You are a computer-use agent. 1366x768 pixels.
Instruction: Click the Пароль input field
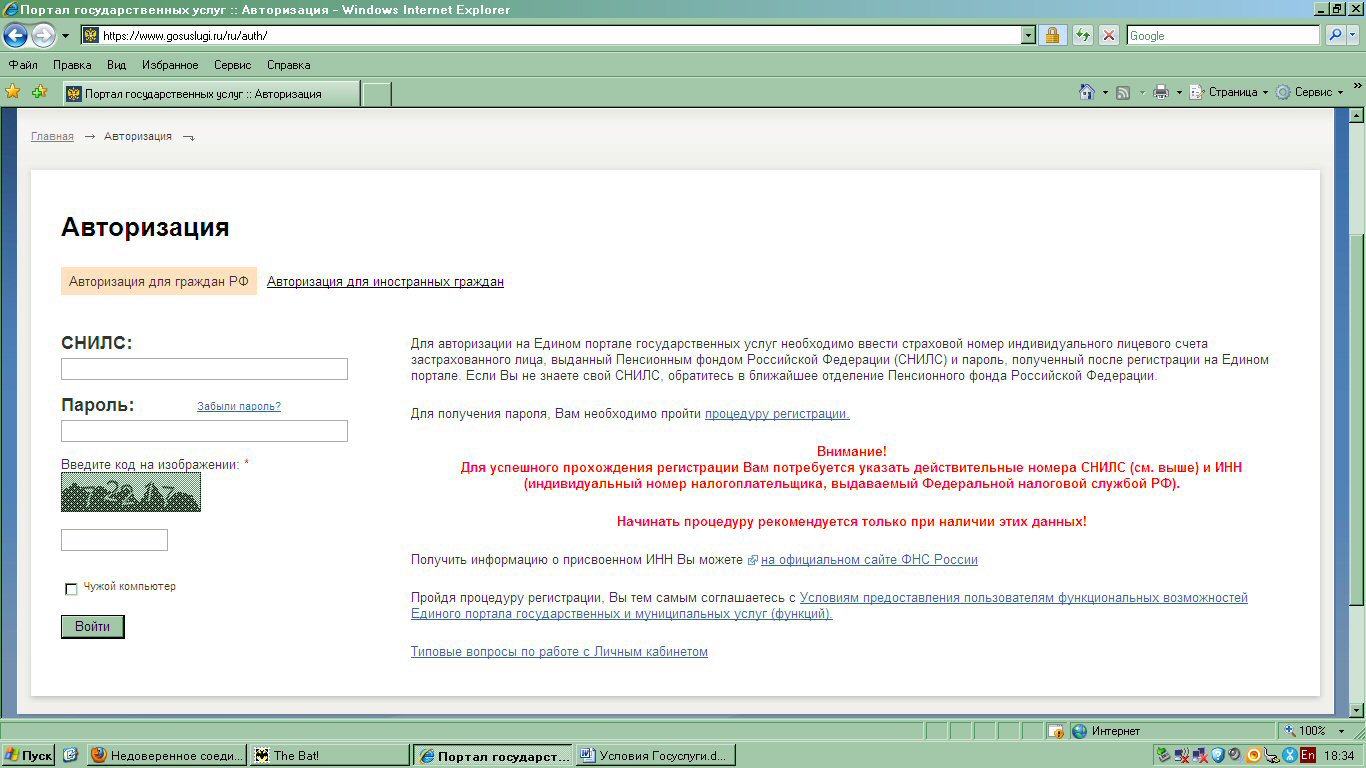(204, 431)
